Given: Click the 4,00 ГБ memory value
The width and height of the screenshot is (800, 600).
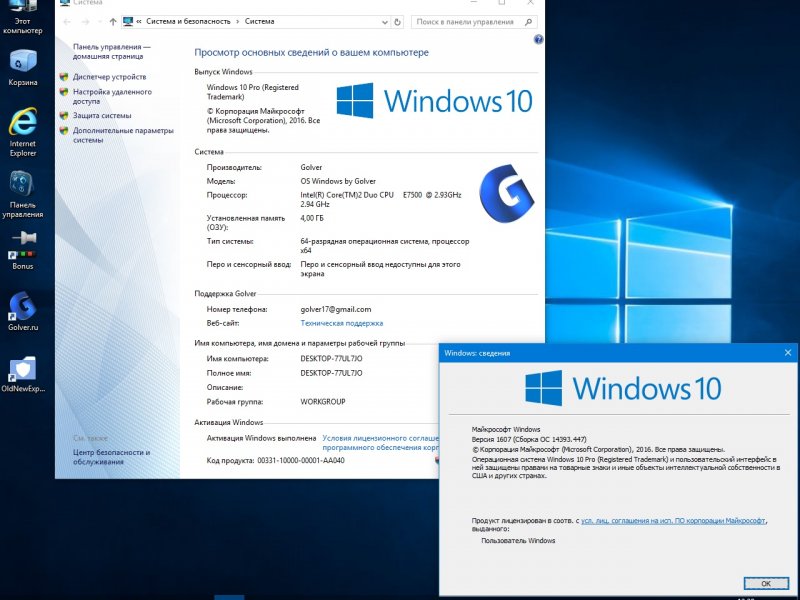Looking at the screenshot, I should pyautogui.click(x=312, y=218).
